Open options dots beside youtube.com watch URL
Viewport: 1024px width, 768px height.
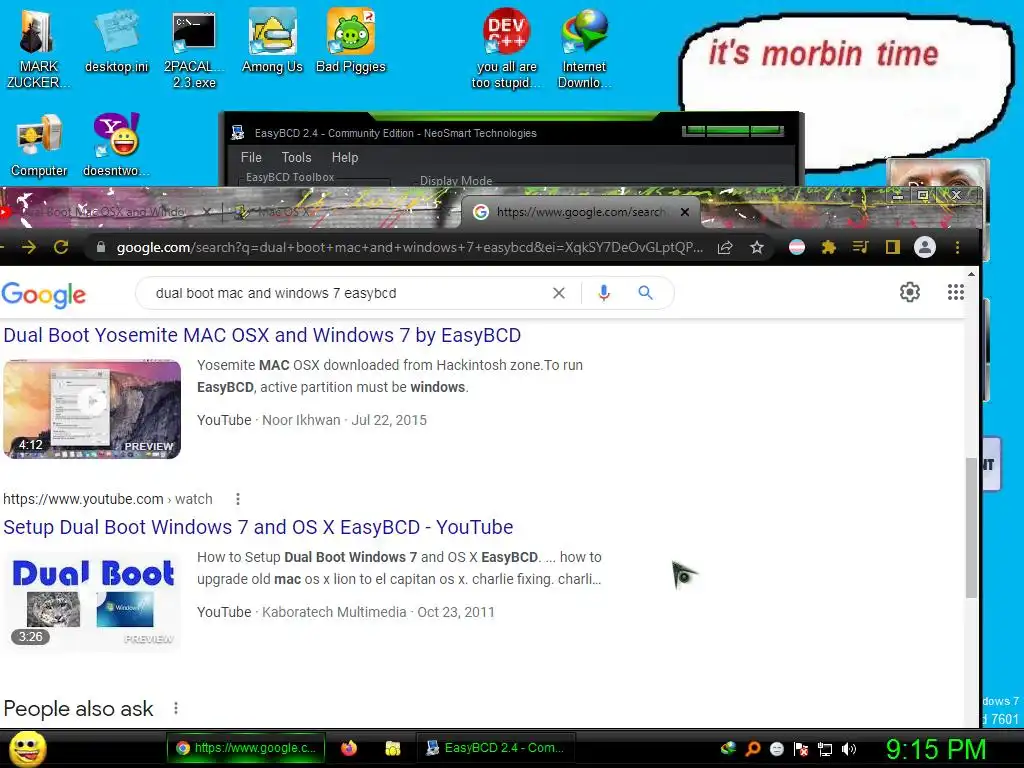[x=238, y=499]
